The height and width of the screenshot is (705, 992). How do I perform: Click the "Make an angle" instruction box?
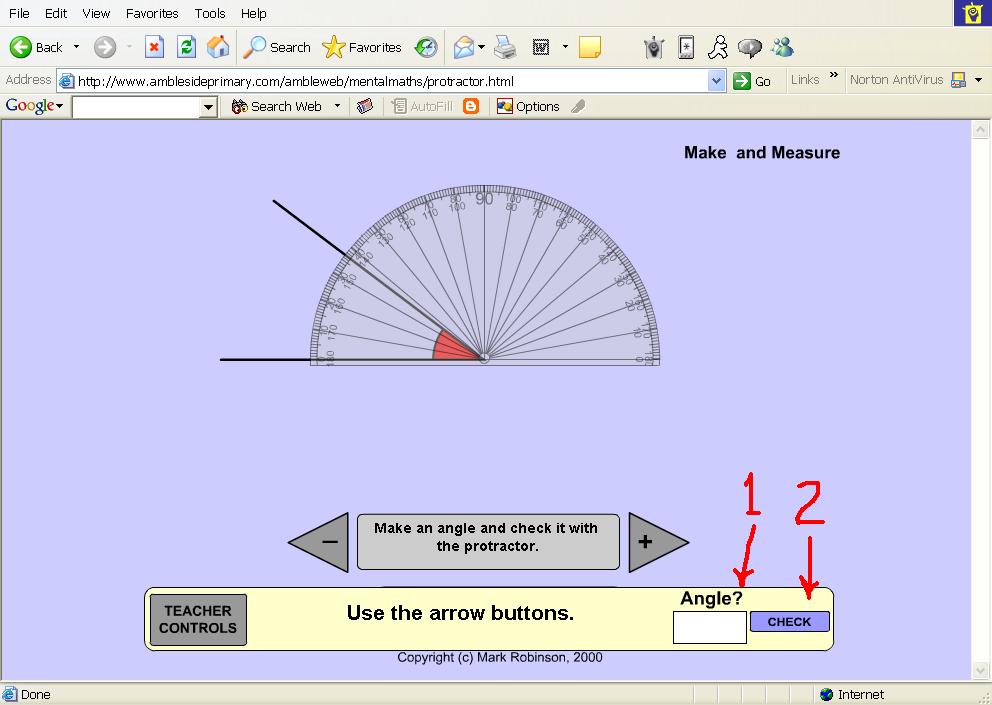coord(488,542)
